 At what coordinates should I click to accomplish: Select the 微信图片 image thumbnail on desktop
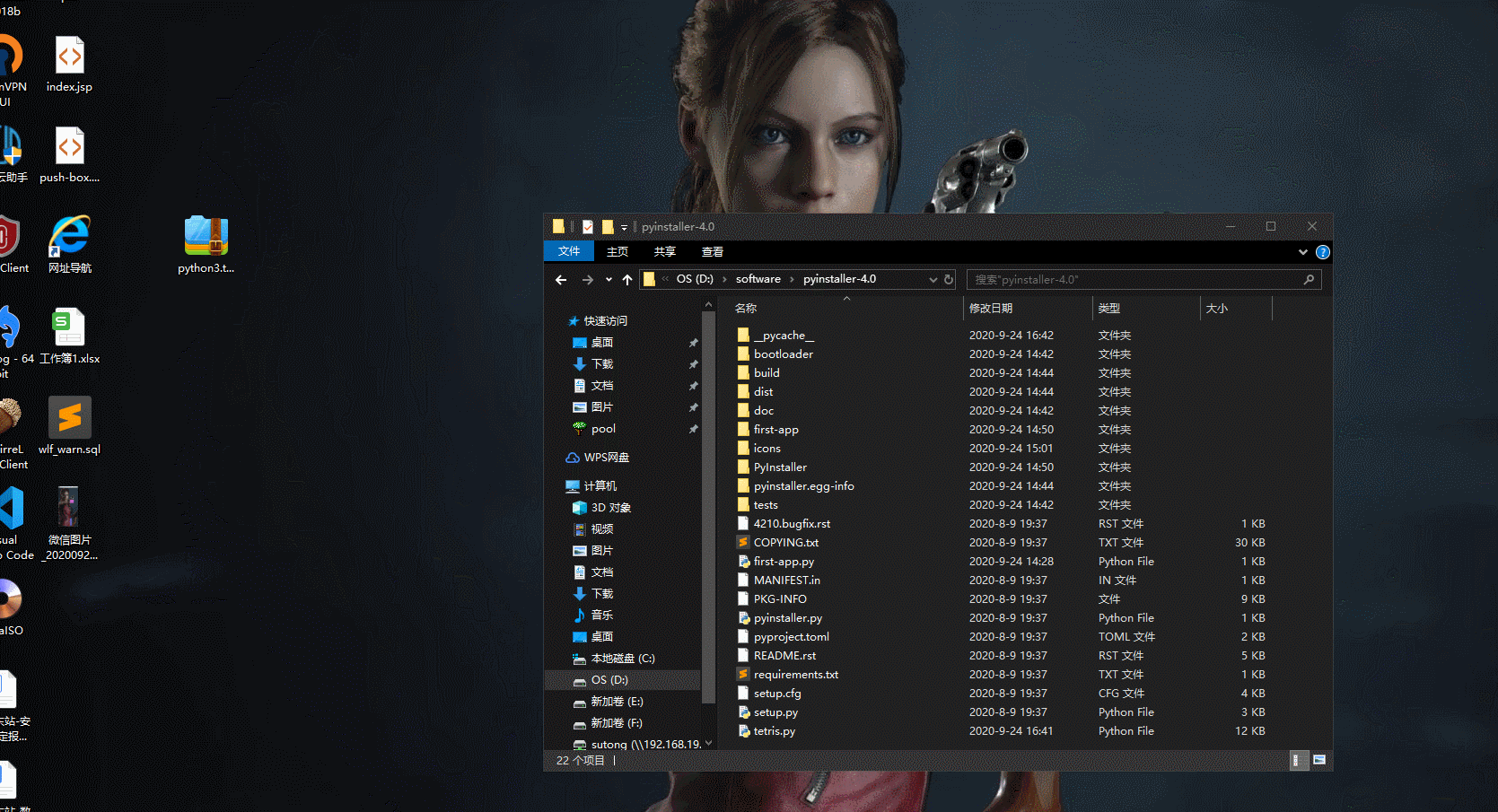click(69, 523)
